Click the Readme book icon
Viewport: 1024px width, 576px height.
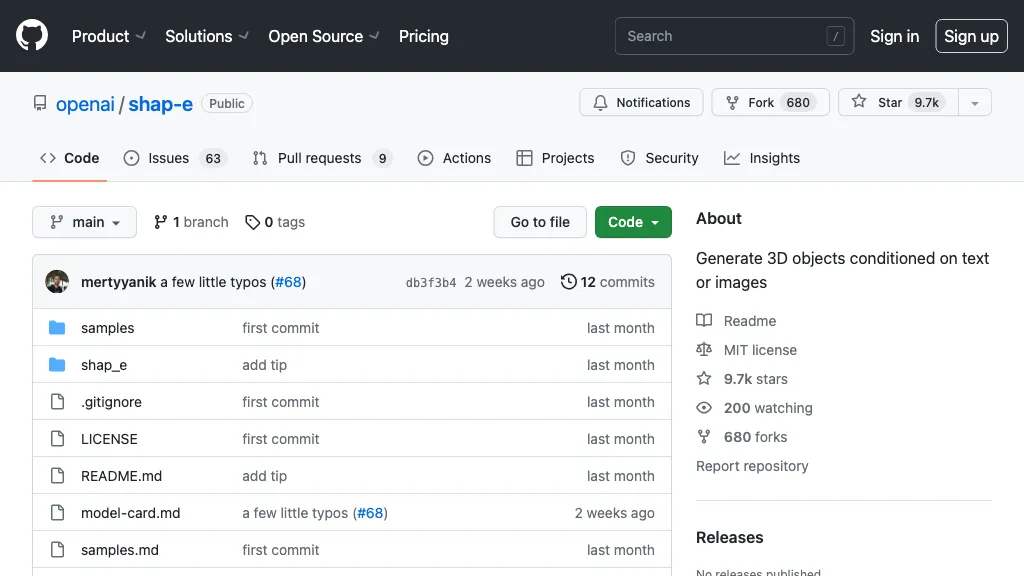[704, 321]
